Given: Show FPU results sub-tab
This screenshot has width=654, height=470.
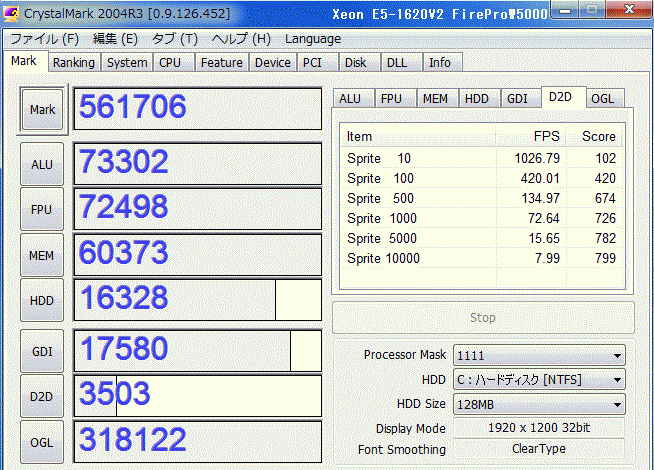Looking at the screenshot, I should pos(395,98).
